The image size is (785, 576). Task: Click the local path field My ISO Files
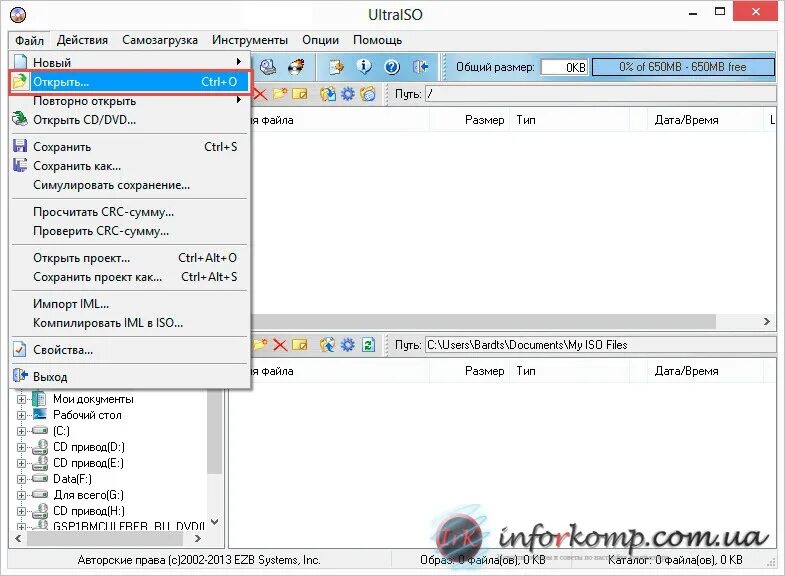coord(600,345)
